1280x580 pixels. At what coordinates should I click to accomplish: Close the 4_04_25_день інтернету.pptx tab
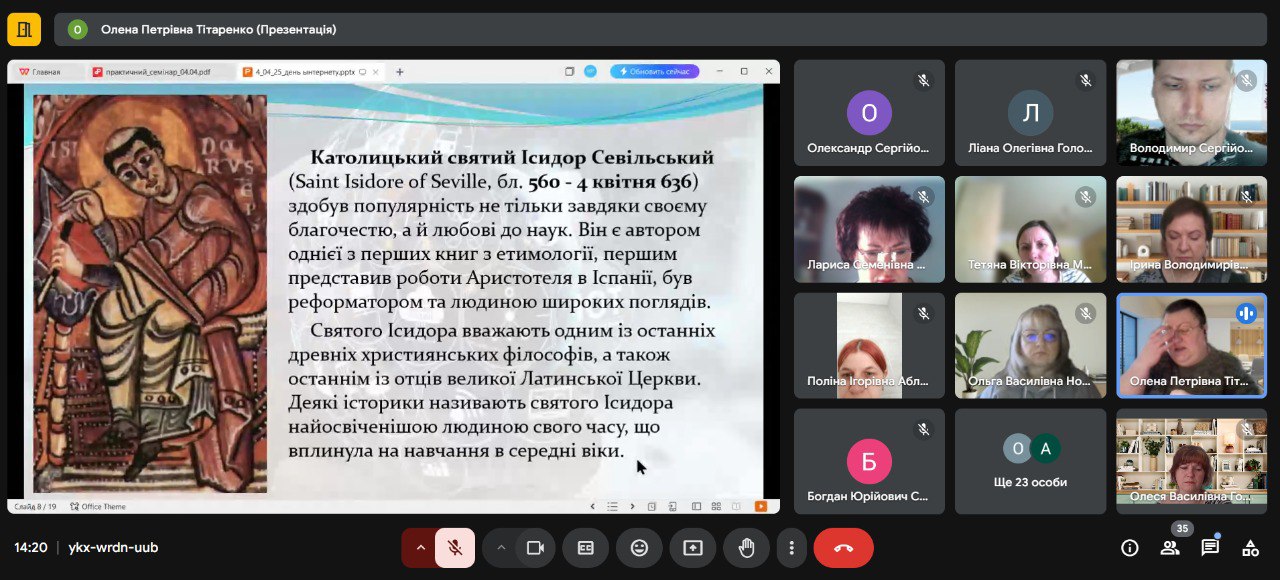377,72
